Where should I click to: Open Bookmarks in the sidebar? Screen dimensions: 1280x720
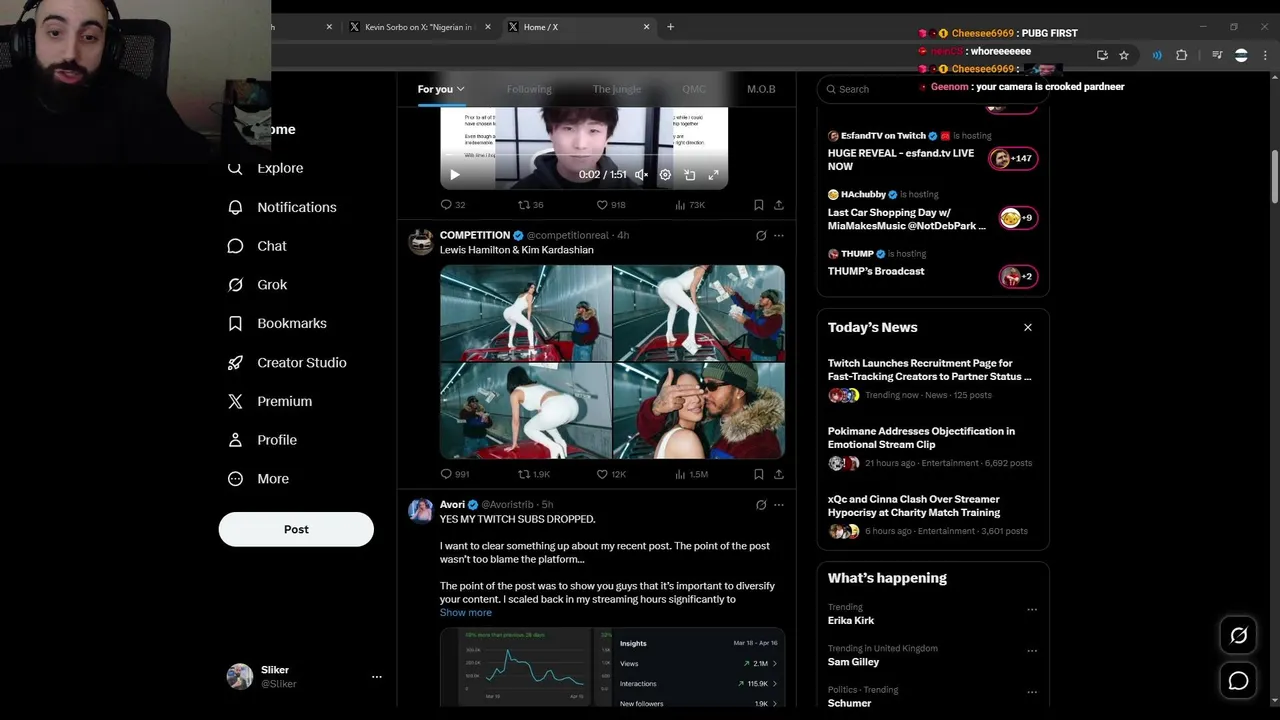click(278, 324)
